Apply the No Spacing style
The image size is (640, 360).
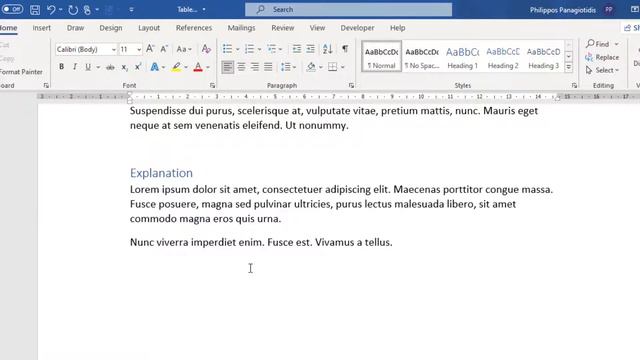[422, 57]
